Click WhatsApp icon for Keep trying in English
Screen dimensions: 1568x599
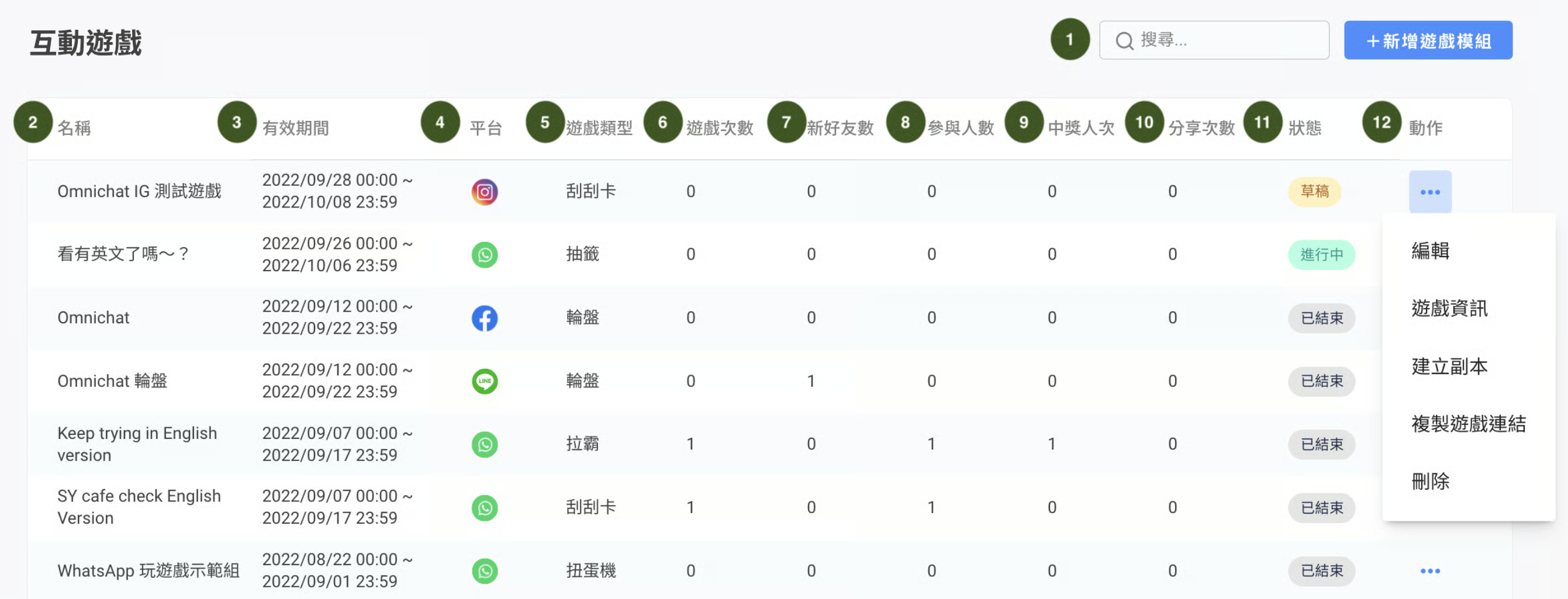[485, 444]
